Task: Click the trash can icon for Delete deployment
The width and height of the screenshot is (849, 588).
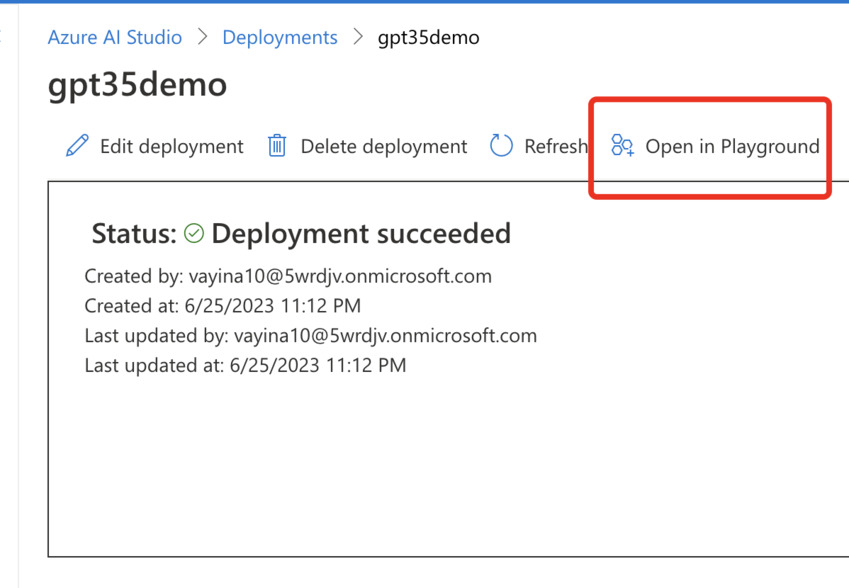Action: pyautogui.click(x=277, y=146)
